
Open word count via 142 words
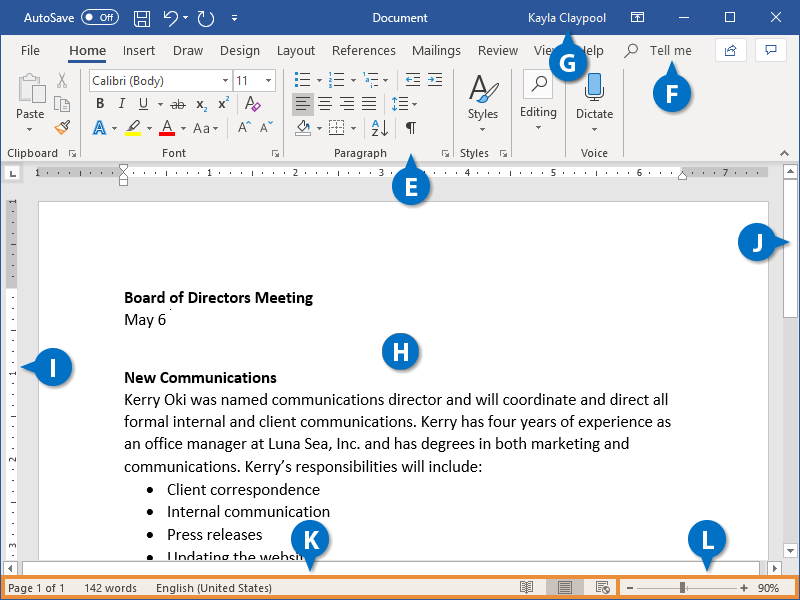click(x=110, y=587)
